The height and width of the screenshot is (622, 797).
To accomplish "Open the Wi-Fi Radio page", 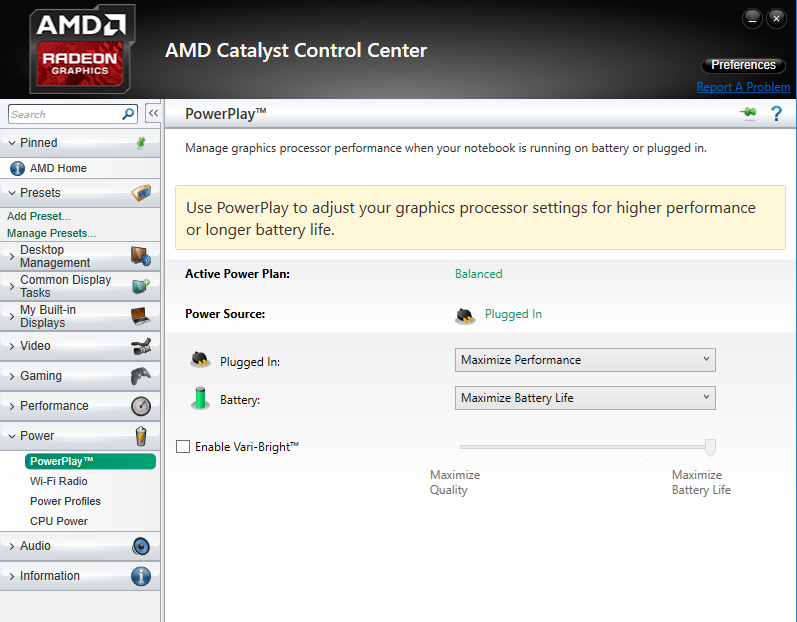I will click(x=58, y=481).
